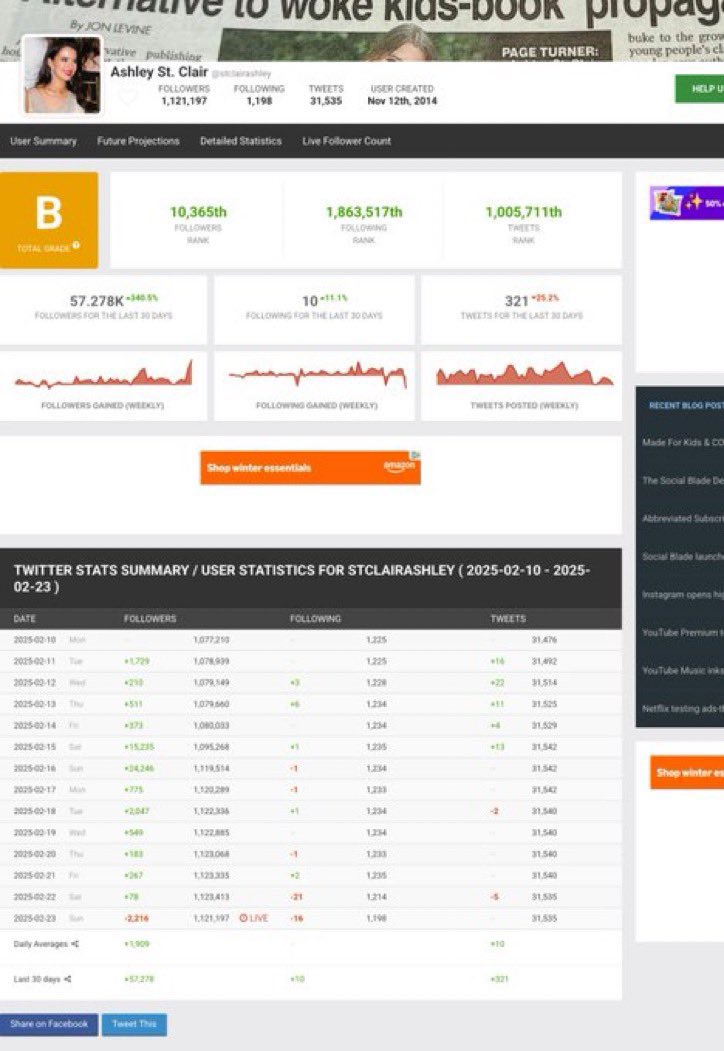The image size is (724, 1051).
Task: Click the Twitter Stats Summary heading
Action: coord(302,578)
